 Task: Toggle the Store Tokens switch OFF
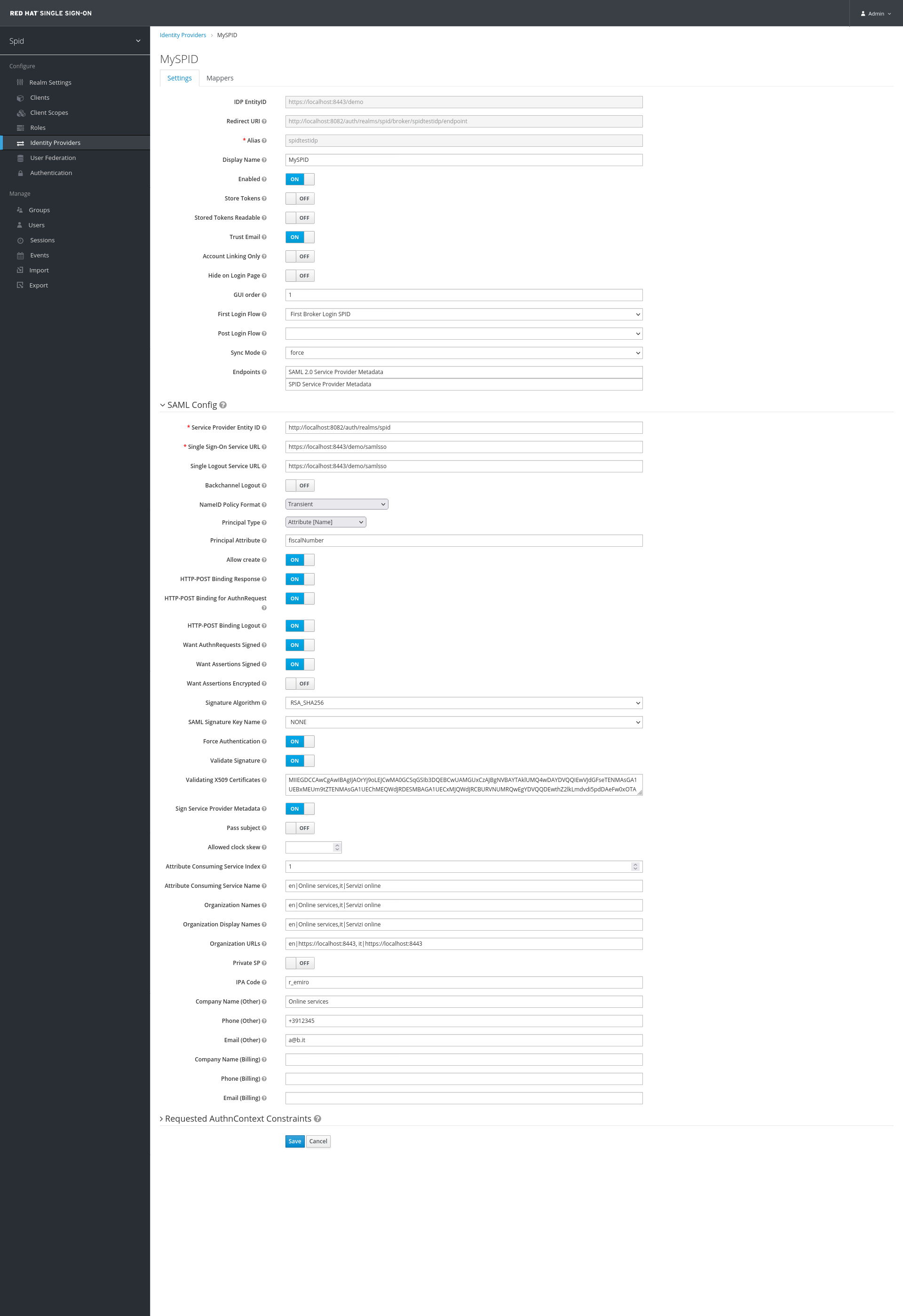click(x=300, y=198)
